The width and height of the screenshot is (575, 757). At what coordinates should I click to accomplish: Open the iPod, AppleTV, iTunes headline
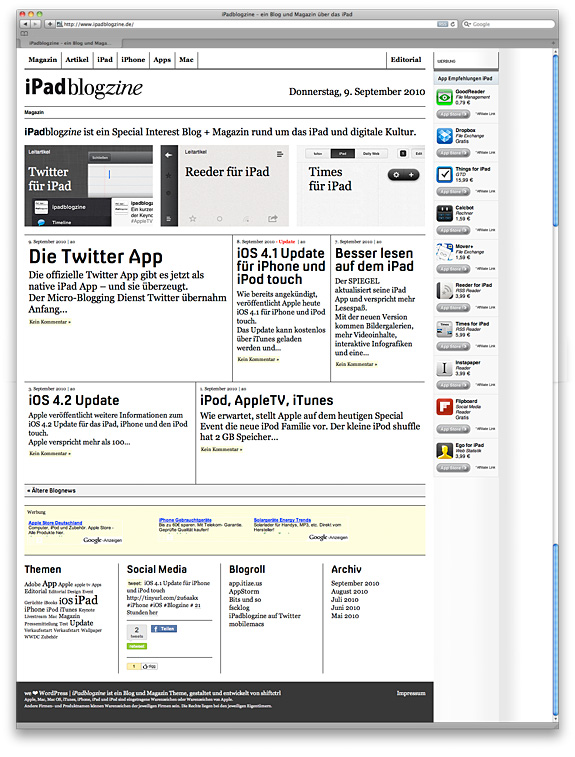tap(266, 400)
